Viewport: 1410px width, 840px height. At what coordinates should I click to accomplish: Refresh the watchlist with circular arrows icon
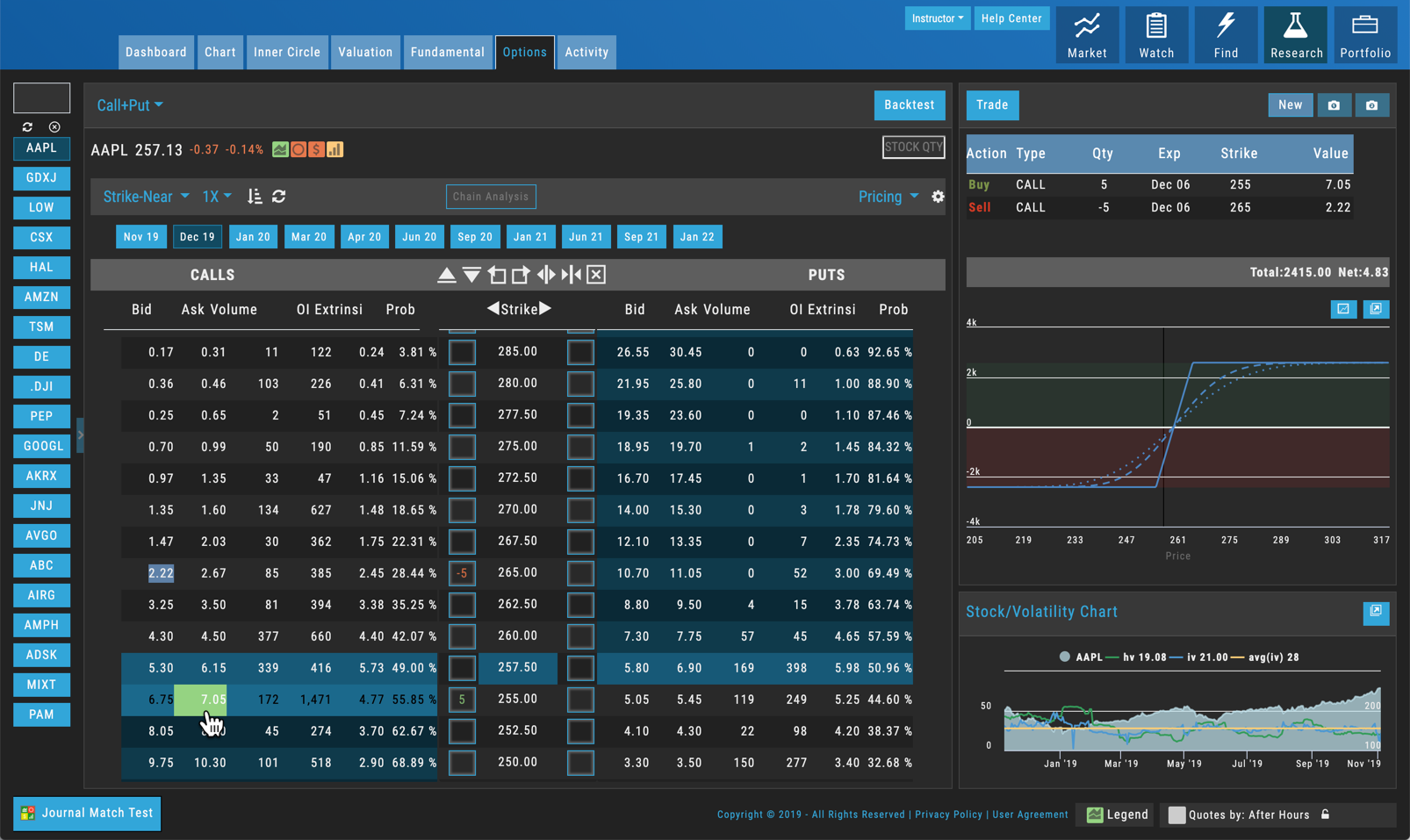[27, 127]
